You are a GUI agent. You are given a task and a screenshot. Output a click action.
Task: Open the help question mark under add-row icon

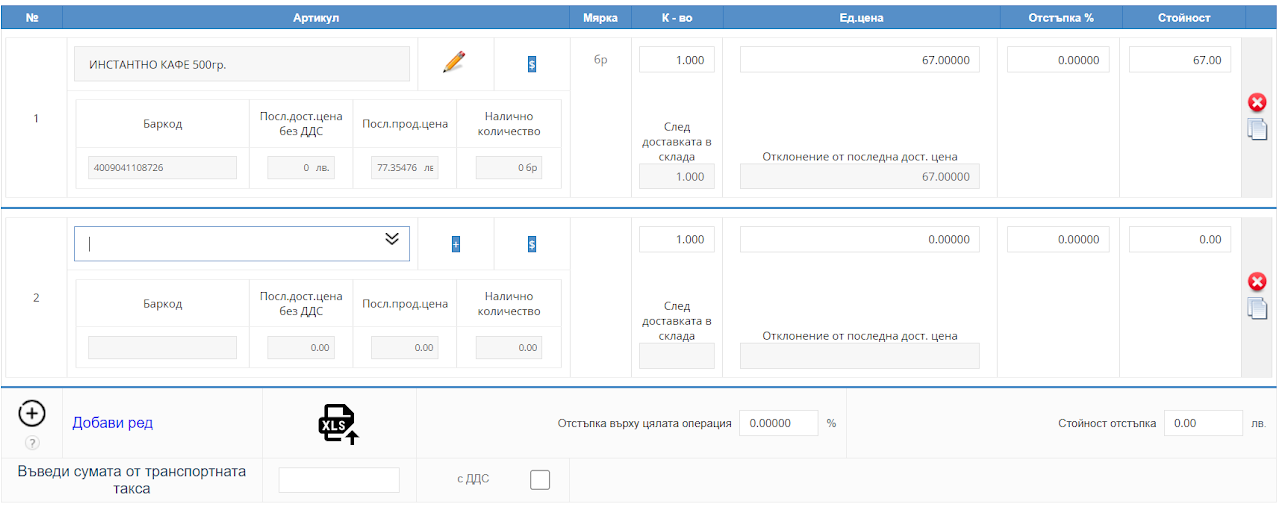pos(32,443)
